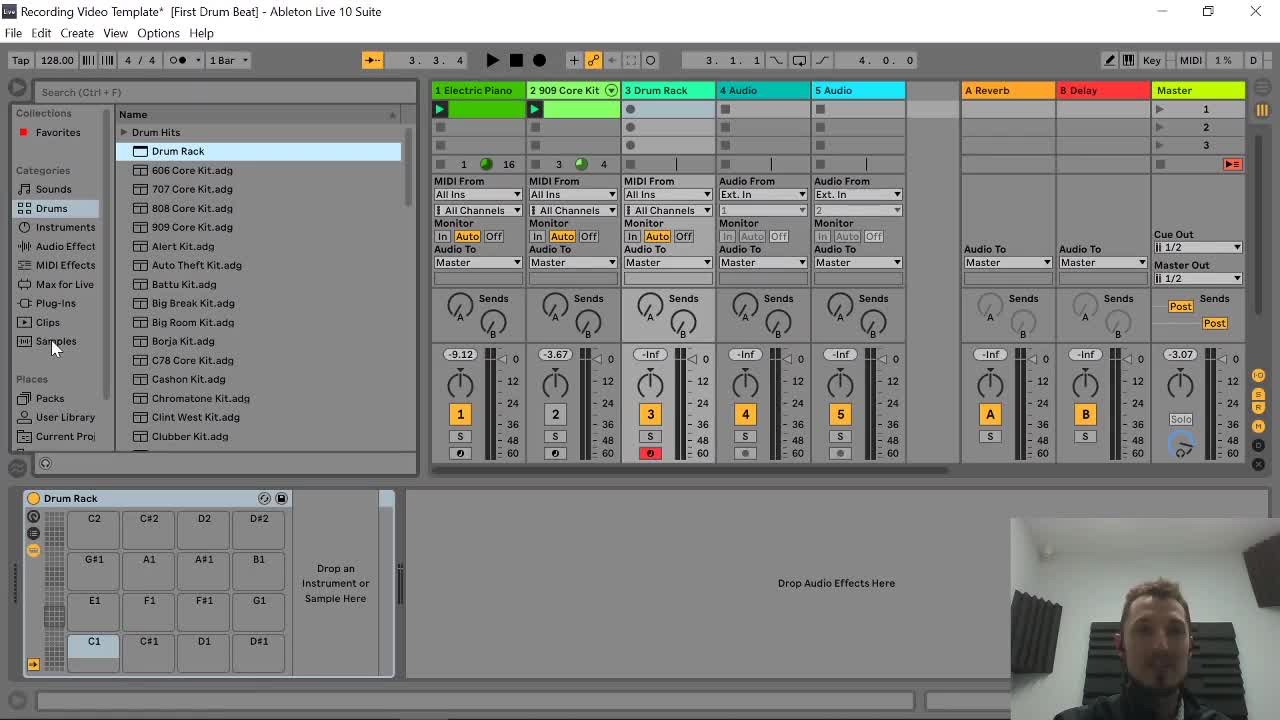This screenshot has height=720, width=1280.
Task: Save Drum Rack preset disk icon
Action: (x=281, y=498)
